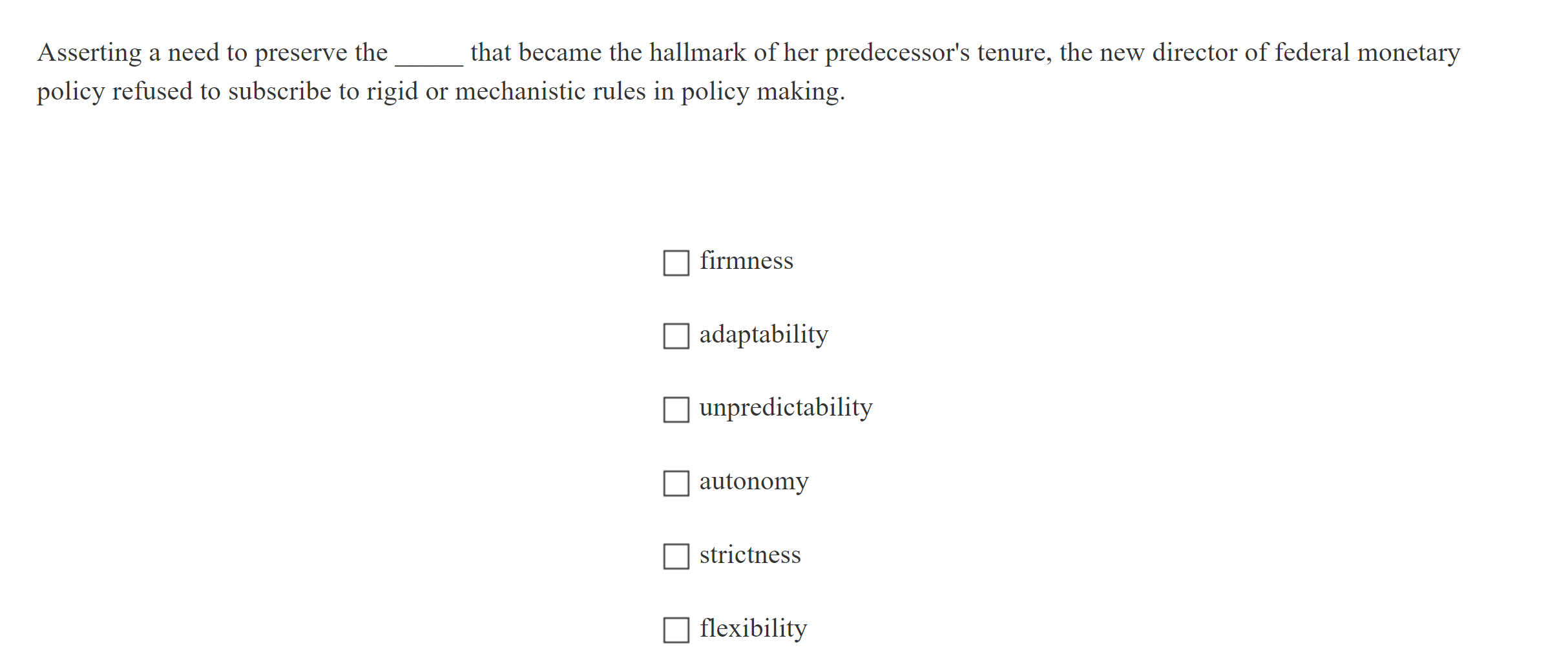Toggle the autonomy answer option
1568x658 pixels.
[676, 483]
